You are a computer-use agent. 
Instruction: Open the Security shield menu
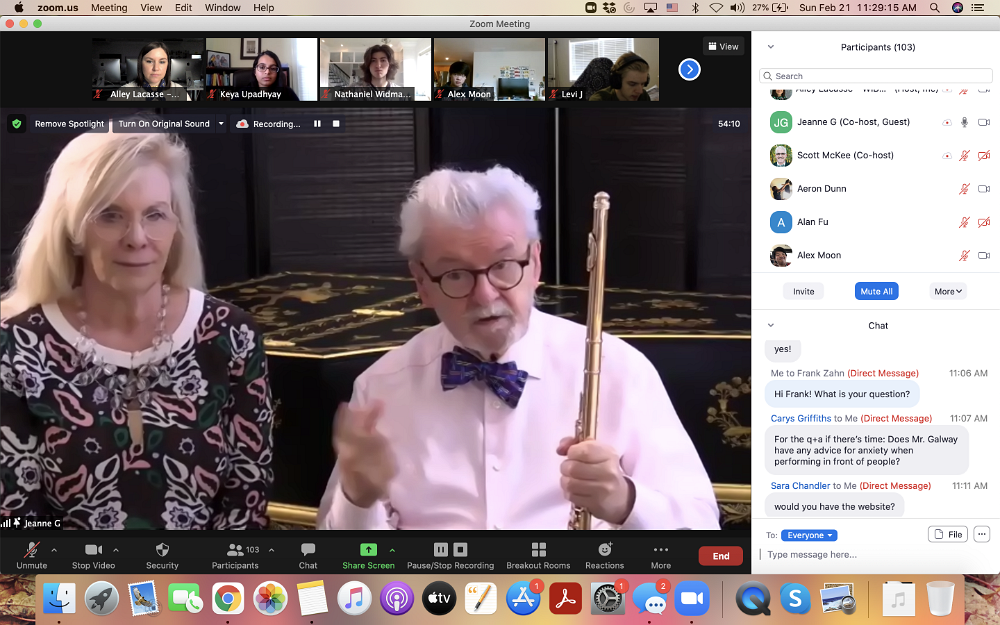pos(162,549)
